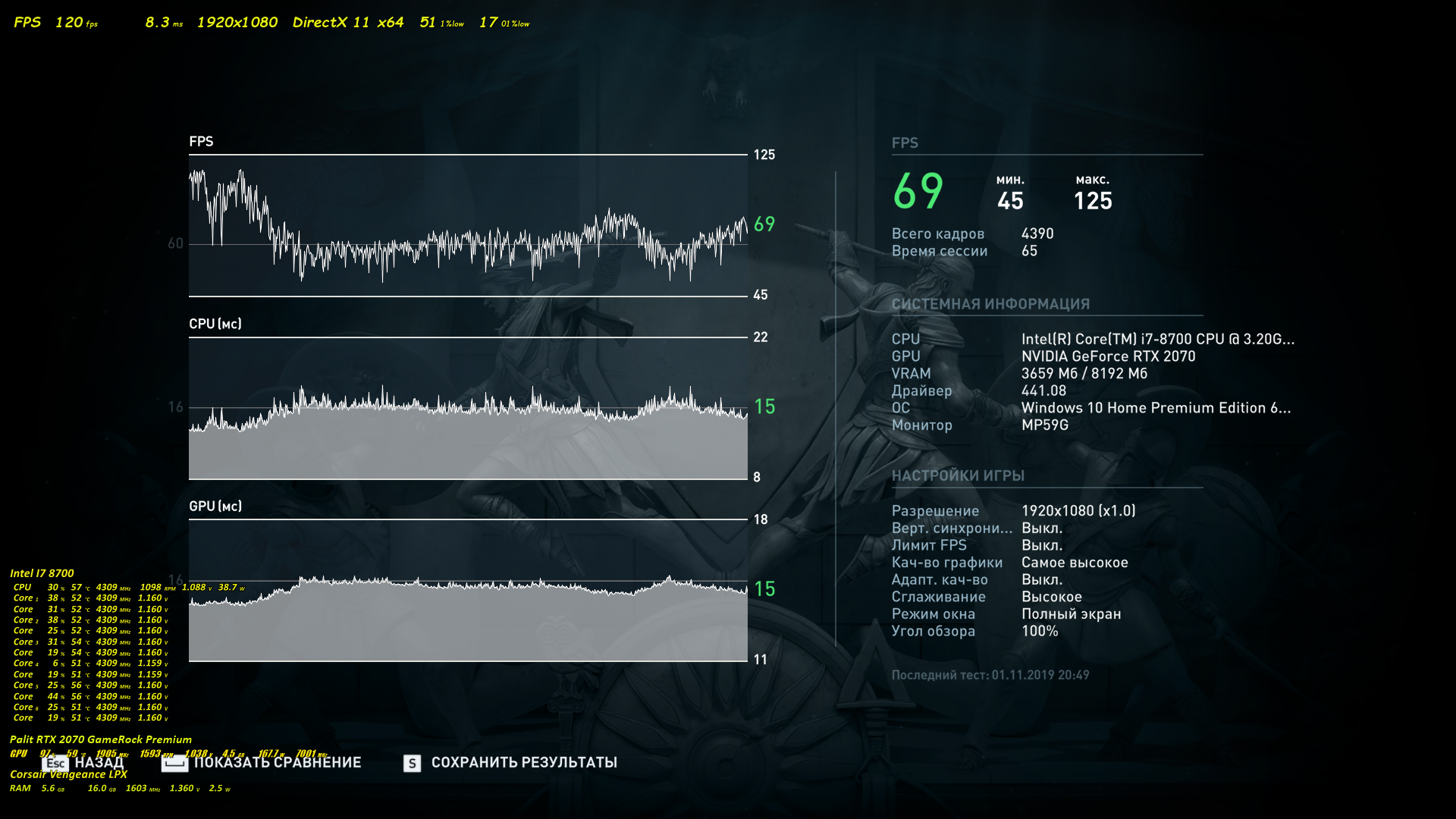This screenshot has width=1456, height=819.
Task: Click the НАСТРОЙКИ ИГРЫ section header
Action: (x=958, y=475)
